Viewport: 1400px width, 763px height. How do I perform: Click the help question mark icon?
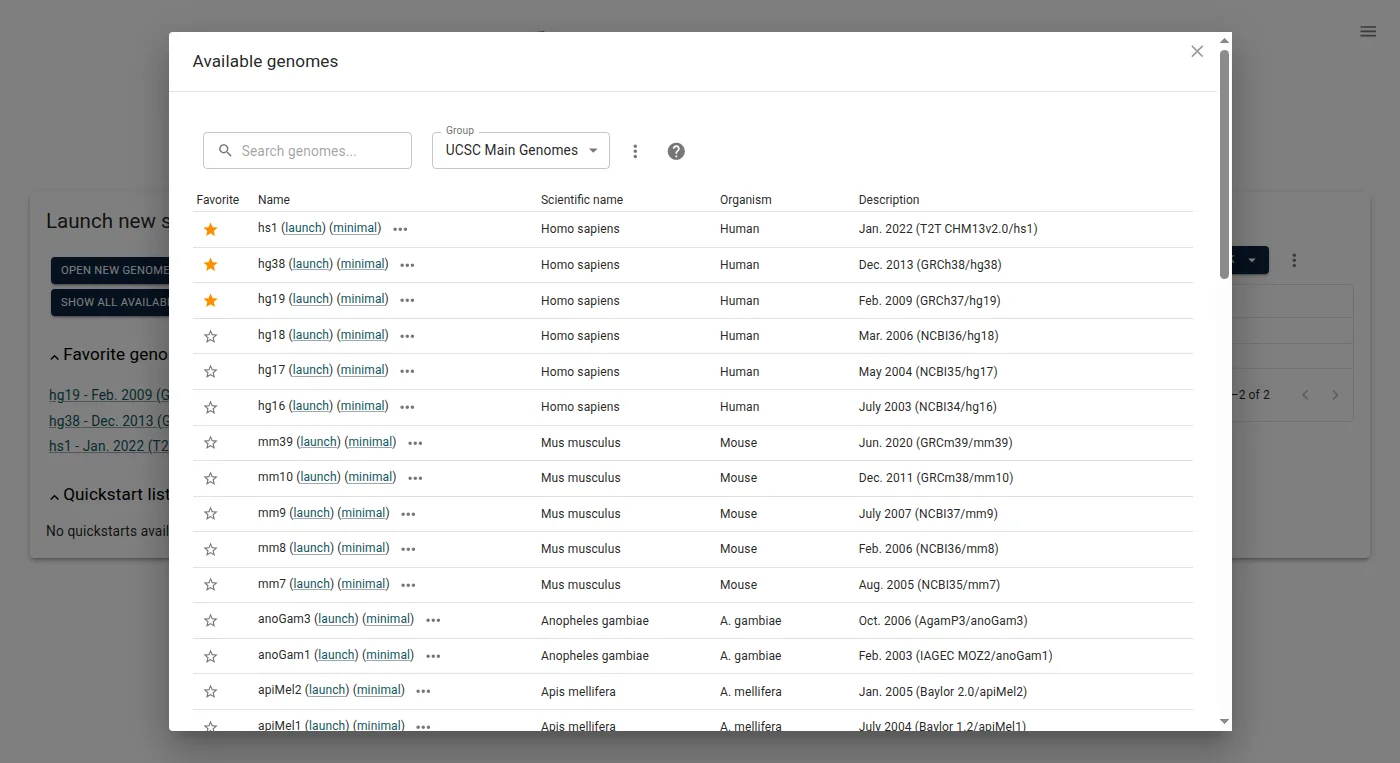tap(676, 151)
